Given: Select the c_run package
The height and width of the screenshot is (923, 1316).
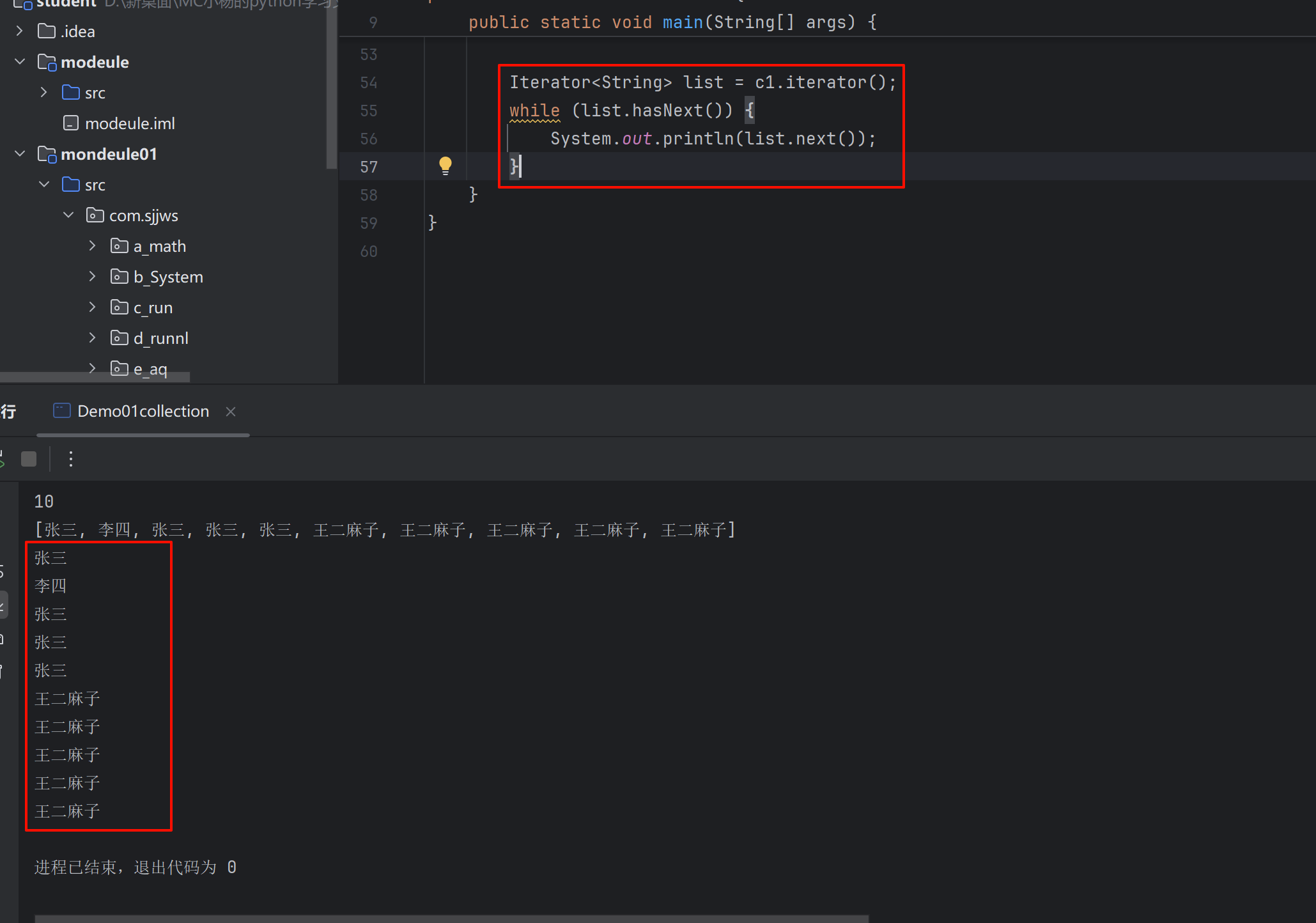Looking at the screenshot, I should [153, 307].
